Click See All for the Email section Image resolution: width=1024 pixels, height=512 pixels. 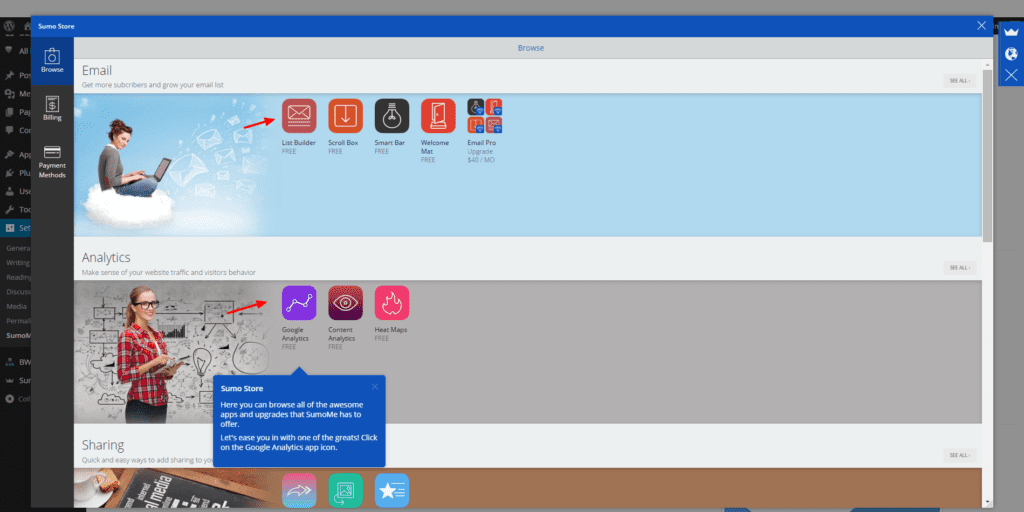coord(960,81)
